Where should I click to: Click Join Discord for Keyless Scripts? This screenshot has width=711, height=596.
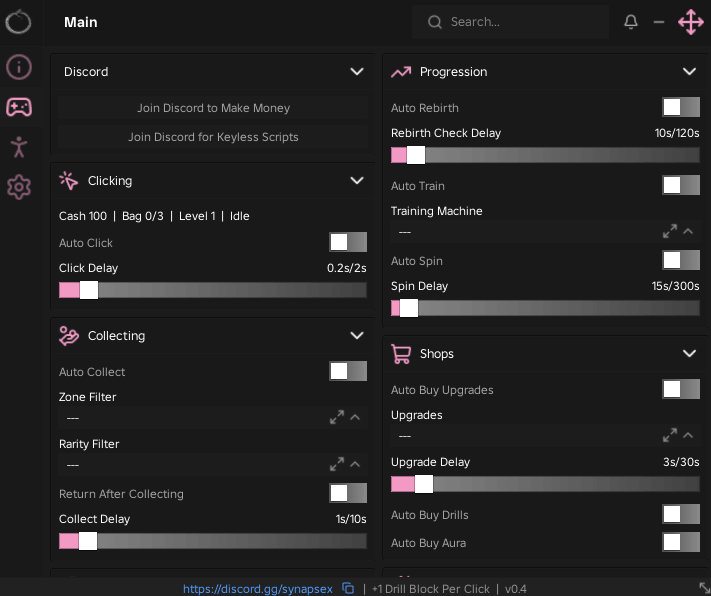coord(213,137)
